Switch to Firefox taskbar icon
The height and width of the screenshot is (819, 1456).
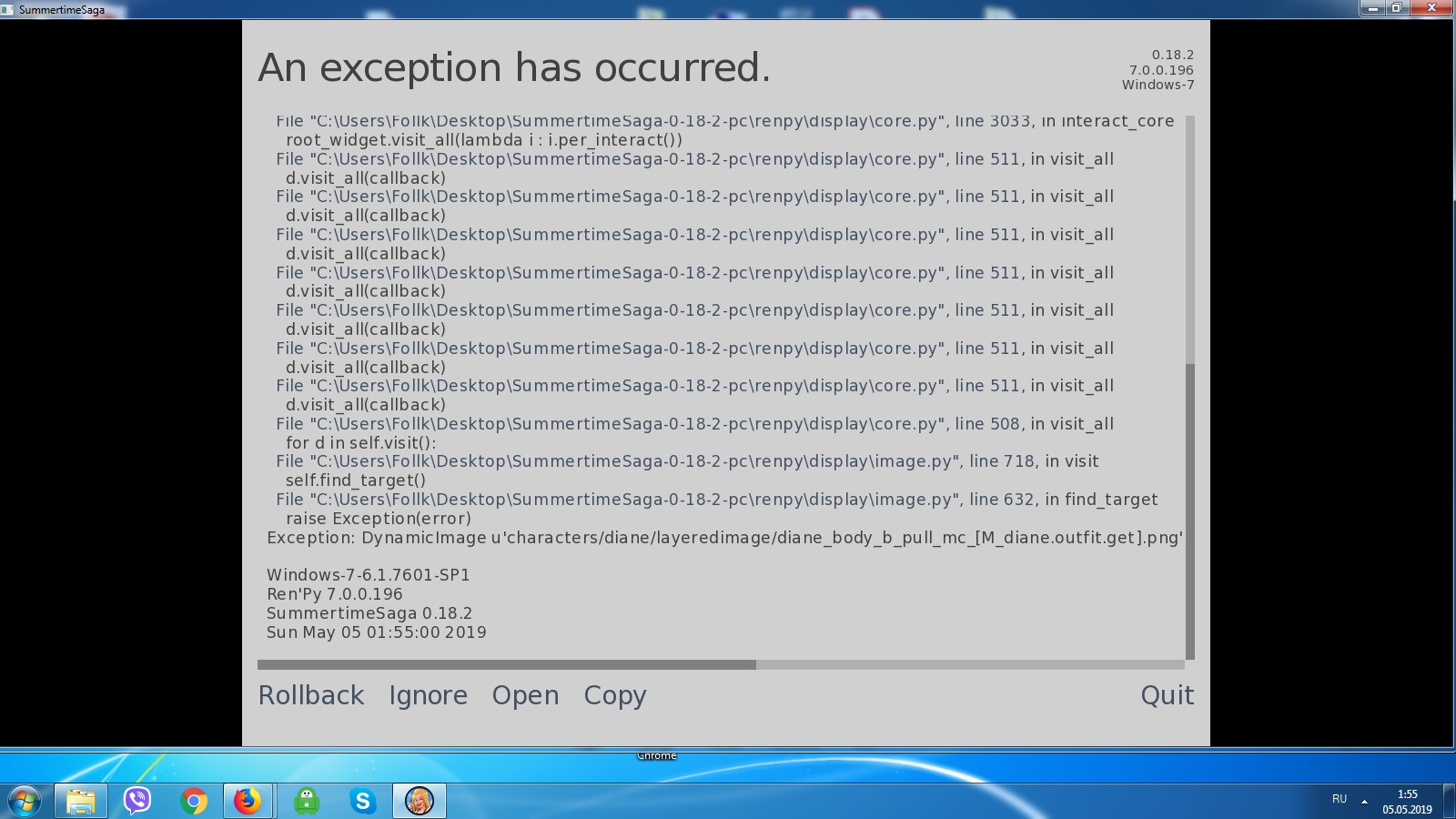click(x=248, y=801)
